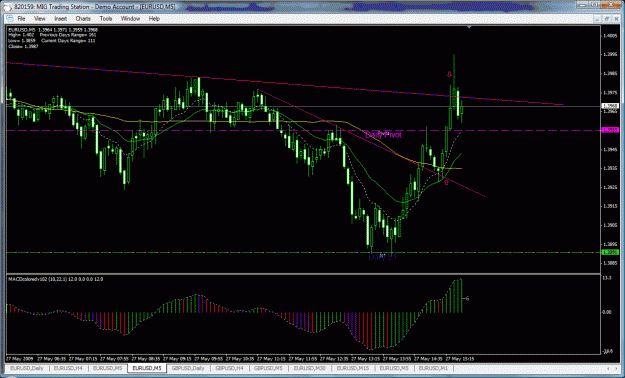Image resolution: width=625 pixels, height=378 pixels.
Task: Select the Daily Pivot label on chart
Action: (383, 135)
